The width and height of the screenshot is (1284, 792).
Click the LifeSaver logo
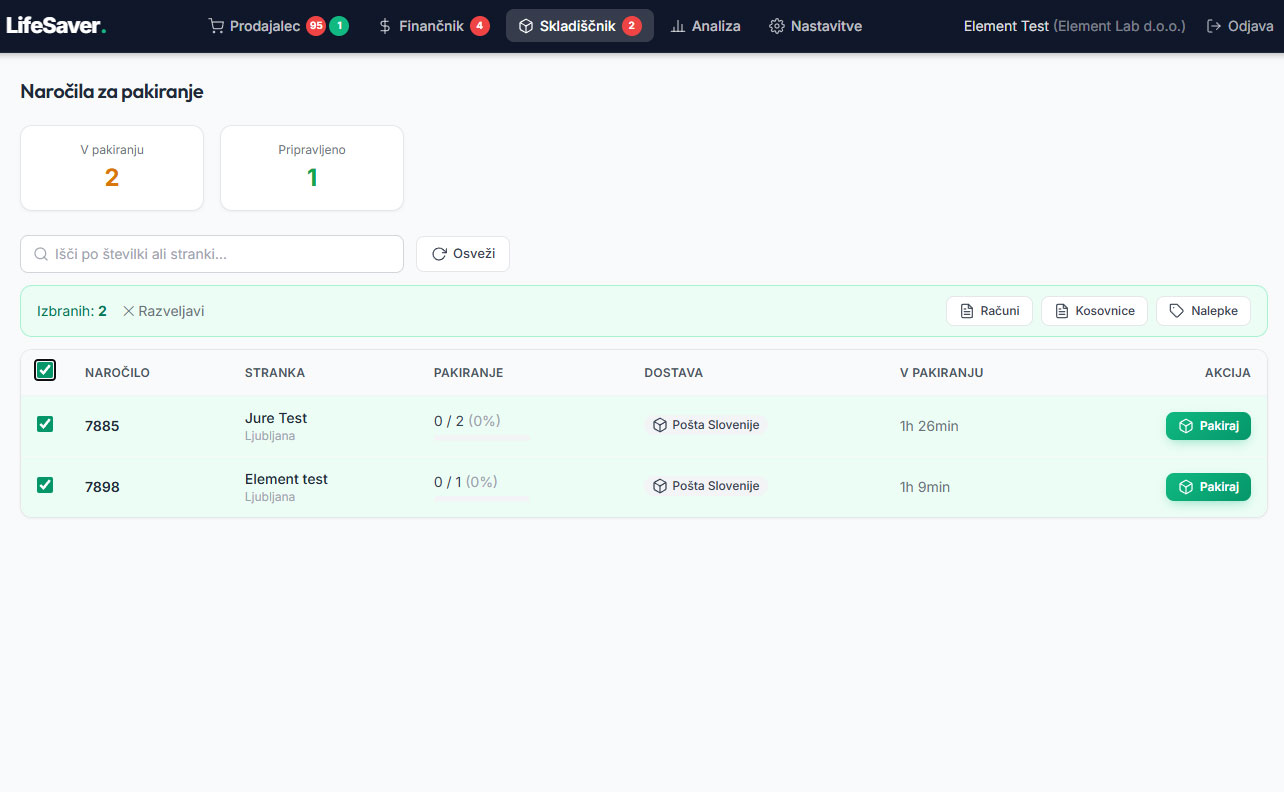coord(56,25)
